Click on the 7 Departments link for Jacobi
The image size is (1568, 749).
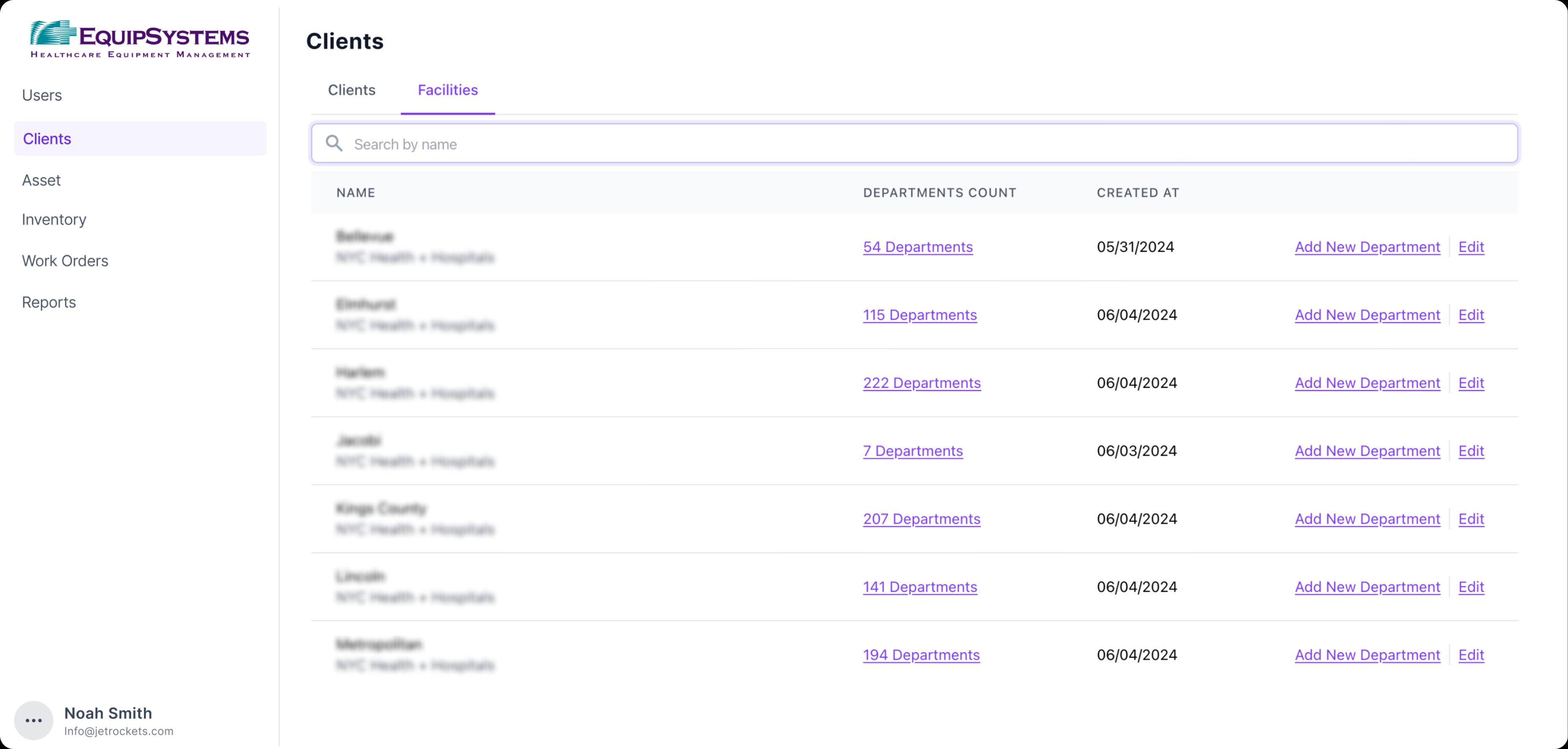(x=912, y=450)
